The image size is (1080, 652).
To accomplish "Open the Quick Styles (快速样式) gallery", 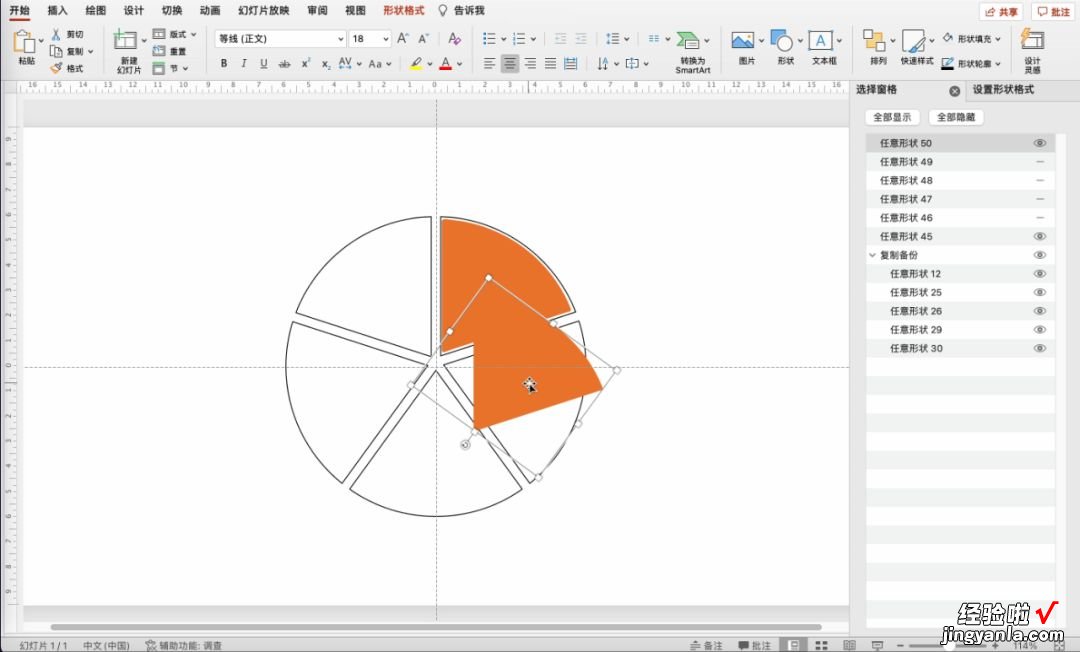I will 917,47.
